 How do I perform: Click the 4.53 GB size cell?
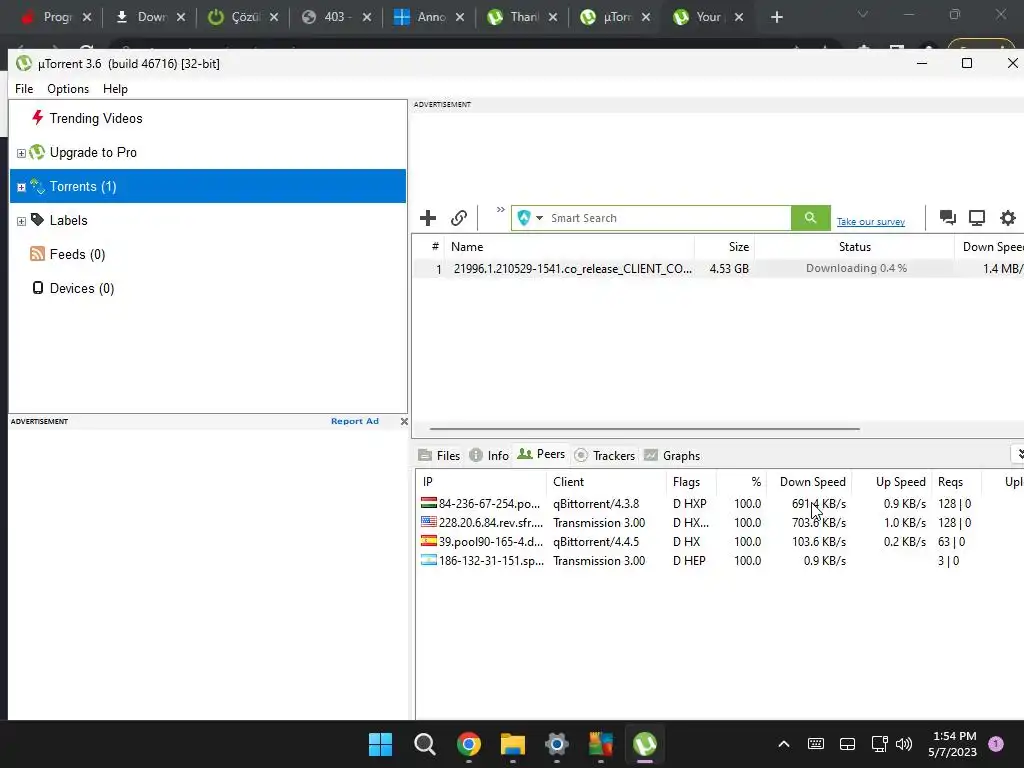(729, 268)
